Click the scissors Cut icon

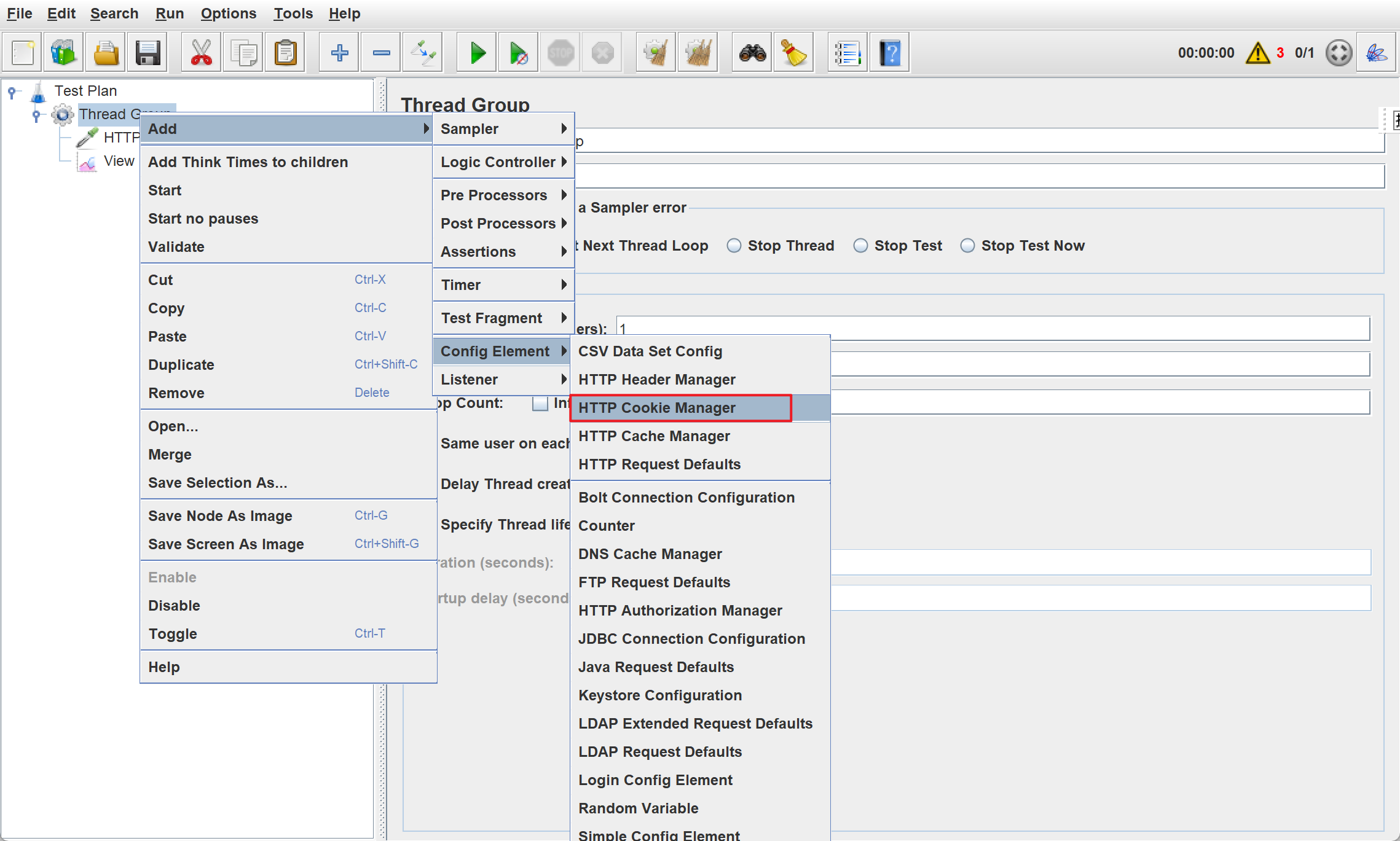[x=201, y=53]
